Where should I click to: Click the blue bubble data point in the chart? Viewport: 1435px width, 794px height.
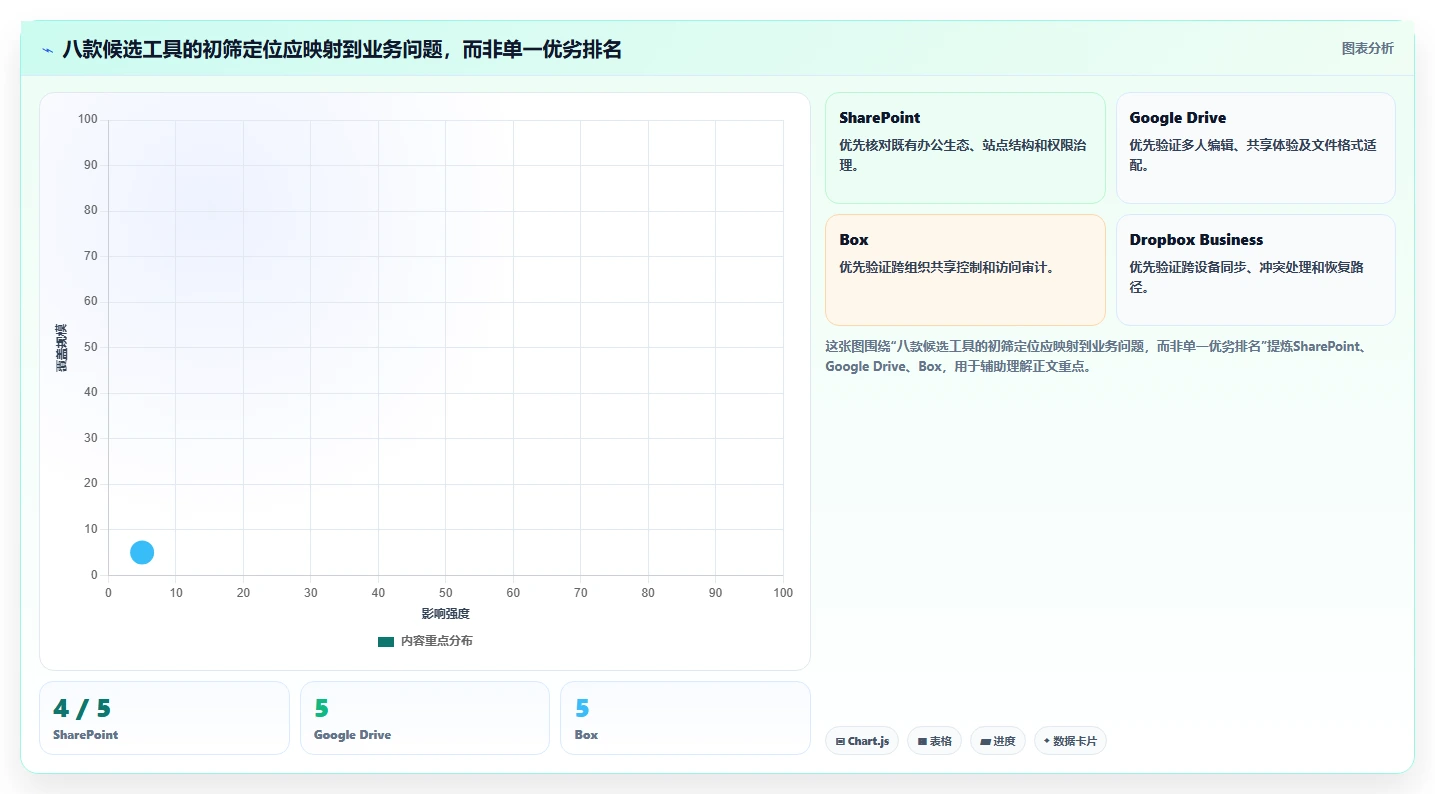click(142, 552)
